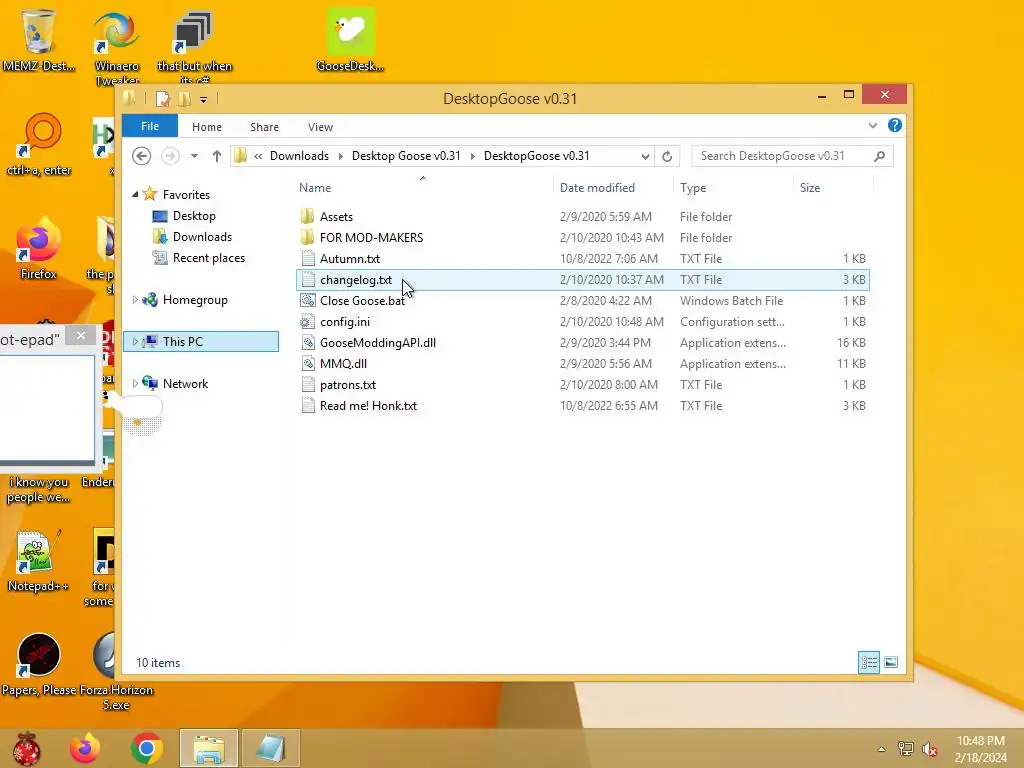1024x768 pixels.
Task: Go up one folder level with Up arrow
Action: [x=217, y=156]
